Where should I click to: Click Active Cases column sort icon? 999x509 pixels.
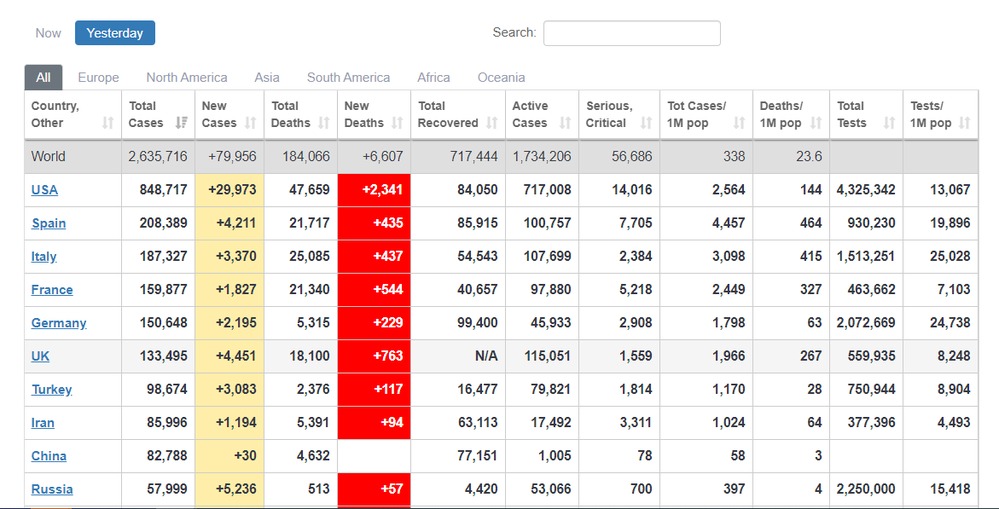point(565,123)
